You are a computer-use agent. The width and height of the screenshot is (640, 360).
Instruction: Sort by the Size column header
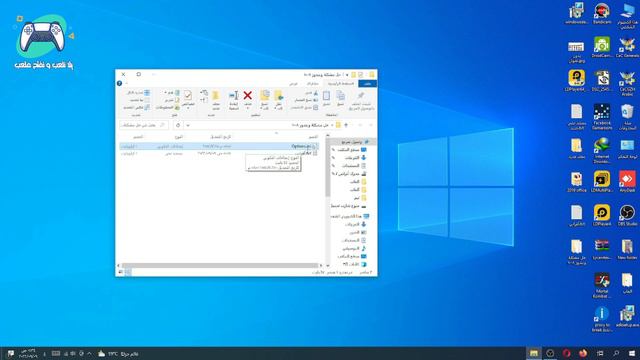[x=138, y=137]
